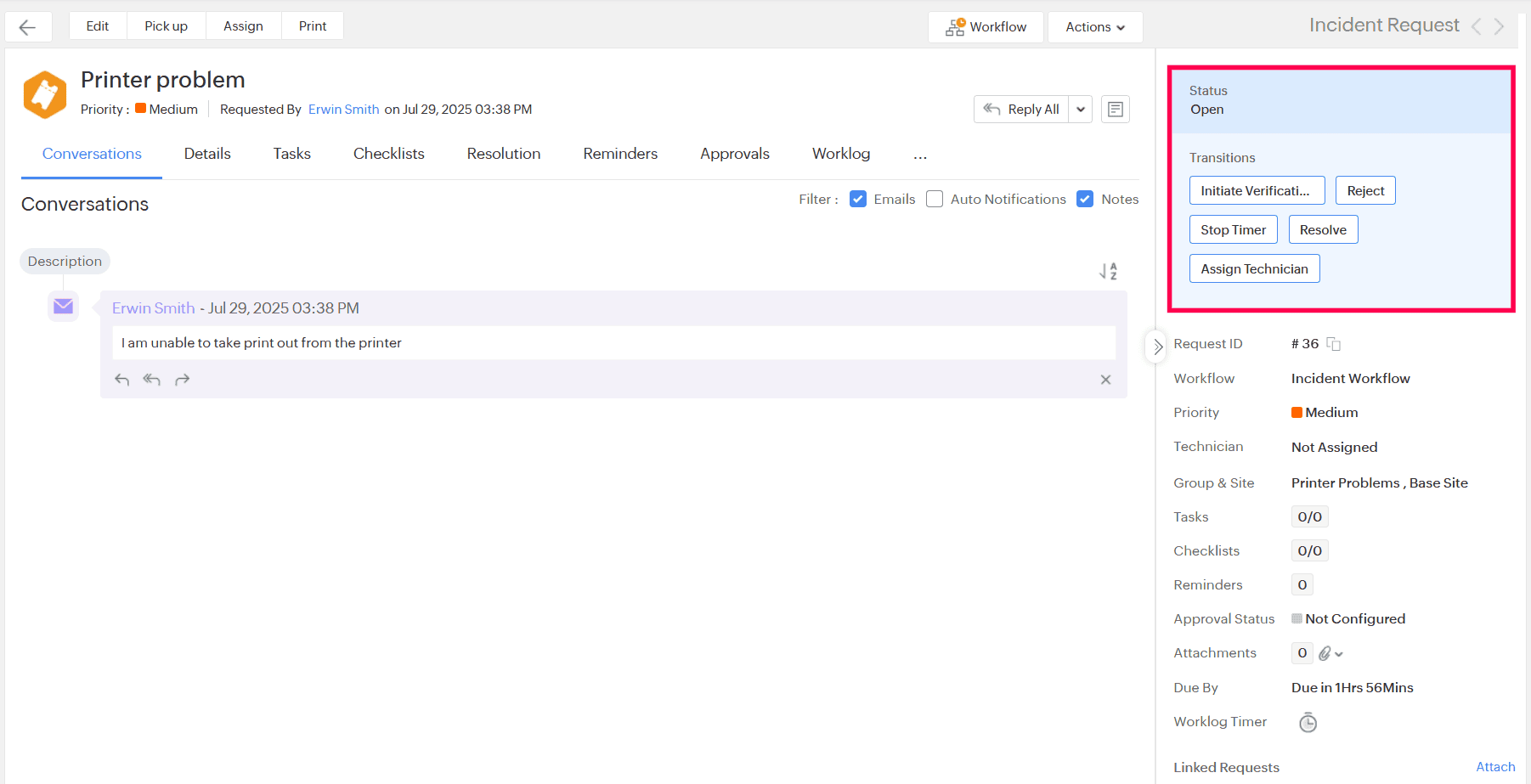Open the Workflow view from the toolbar

pos(985,26)
